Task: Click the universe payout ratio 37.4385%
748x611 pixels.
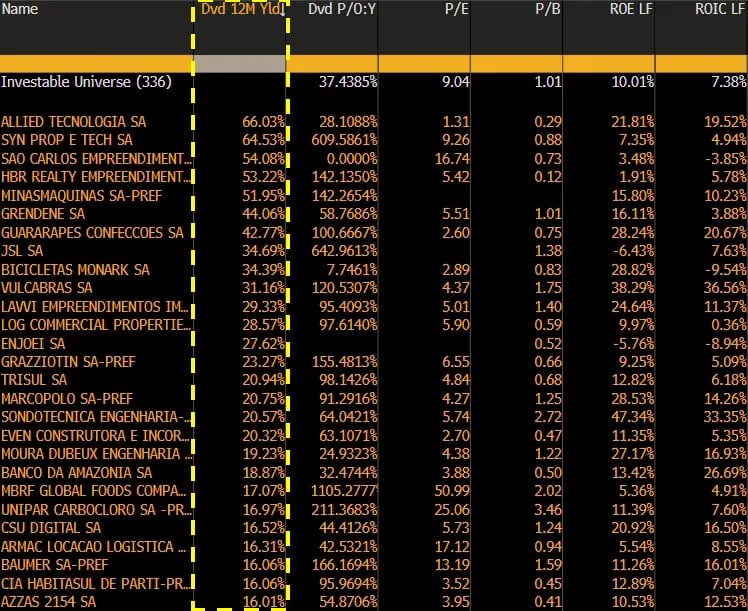Action: [348, 82]
